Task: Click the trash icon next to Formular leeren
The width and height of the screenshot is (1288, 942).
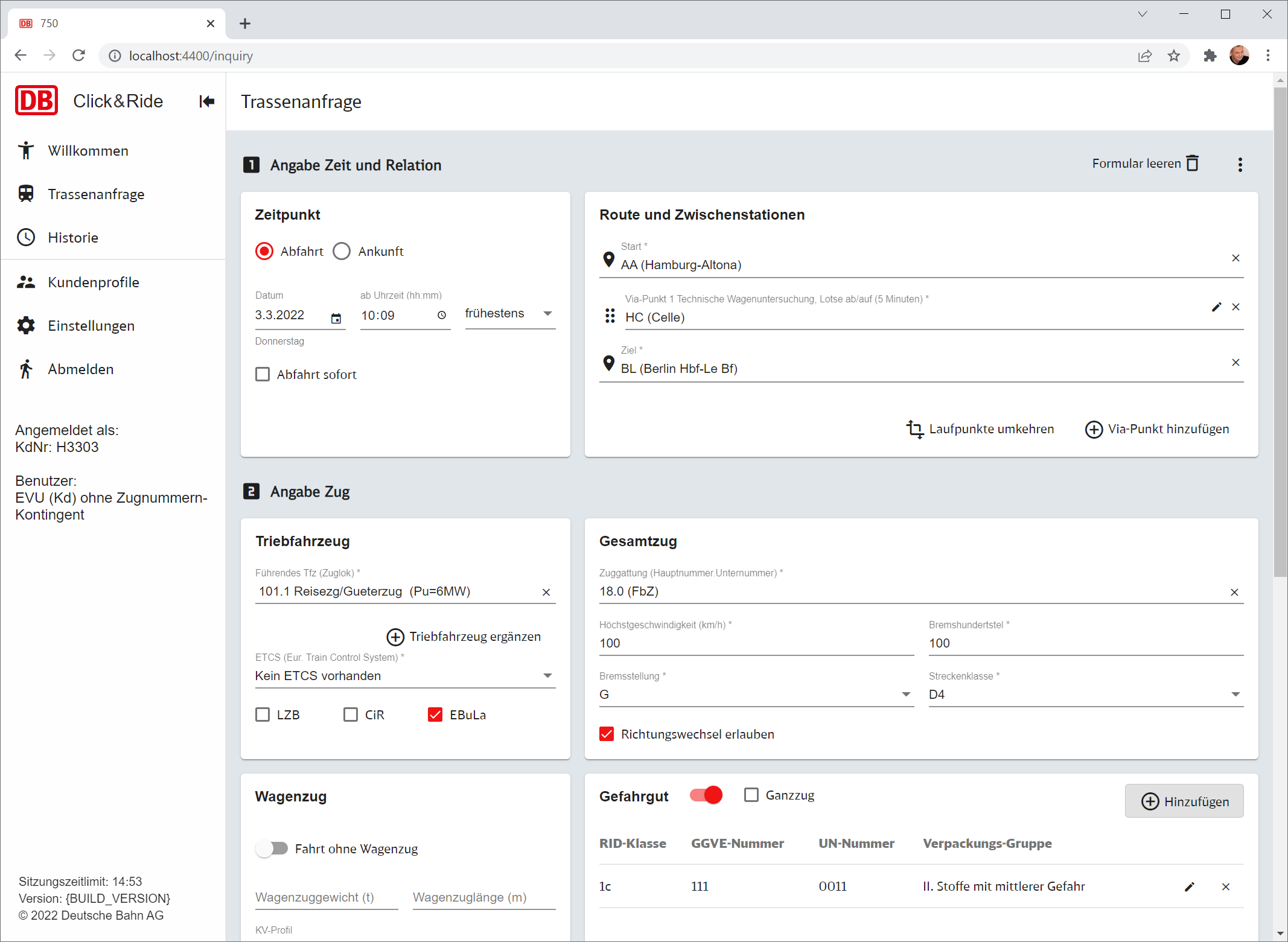Action: tap(1192, 164)
